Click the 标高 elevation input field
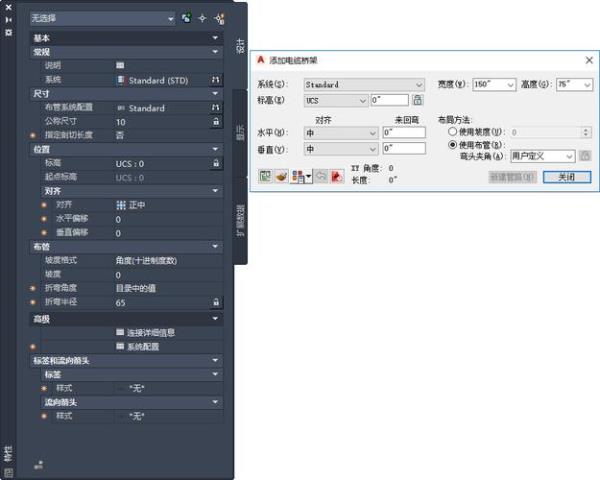Viewport: 600px width, 480px height. [x=390, y=100]
